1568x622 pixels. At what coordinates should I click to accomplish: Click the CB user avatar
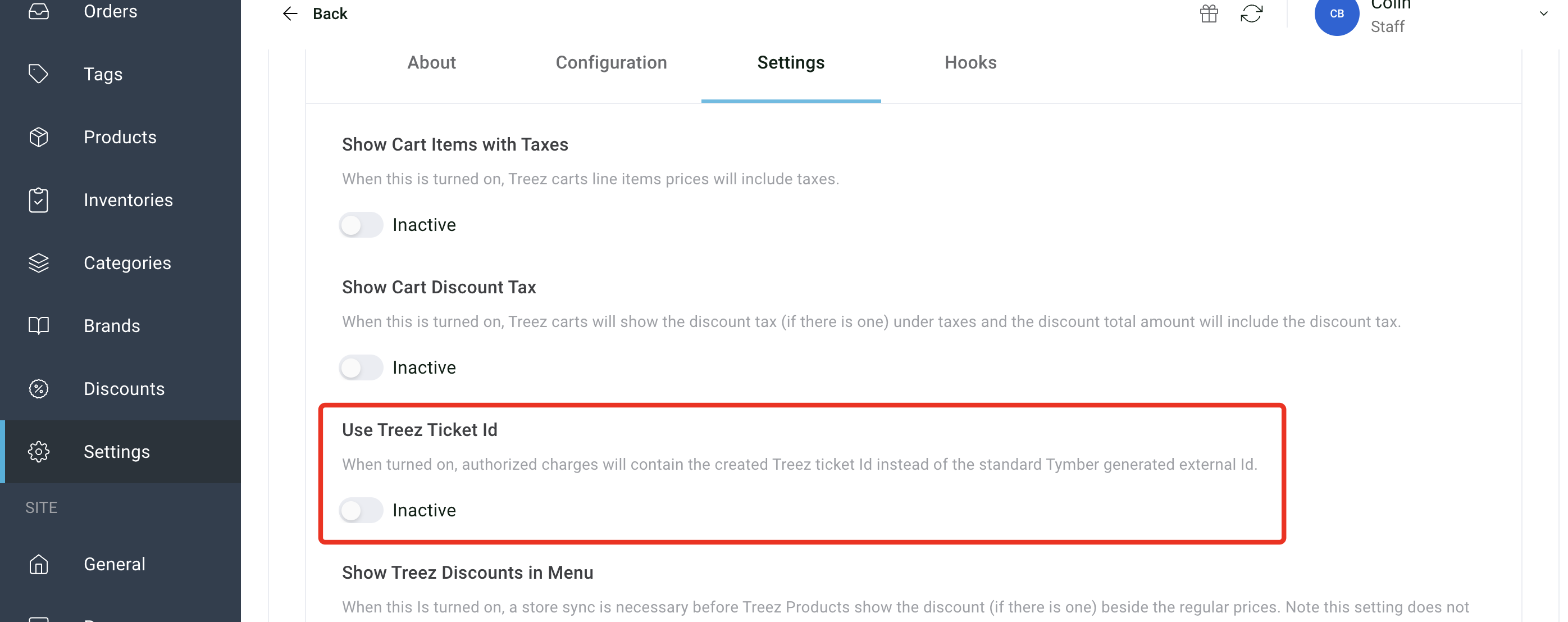[1336, 13]
